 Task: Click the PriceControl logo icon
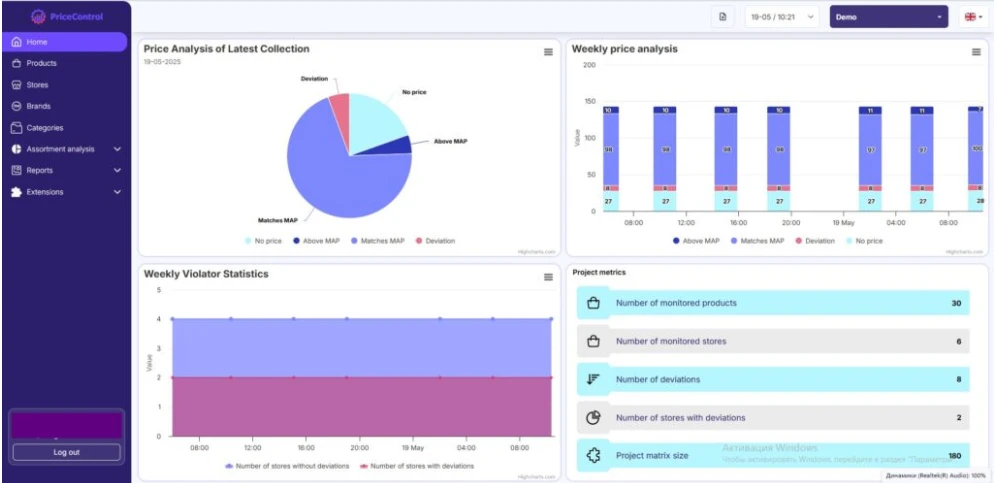(38, 16)
